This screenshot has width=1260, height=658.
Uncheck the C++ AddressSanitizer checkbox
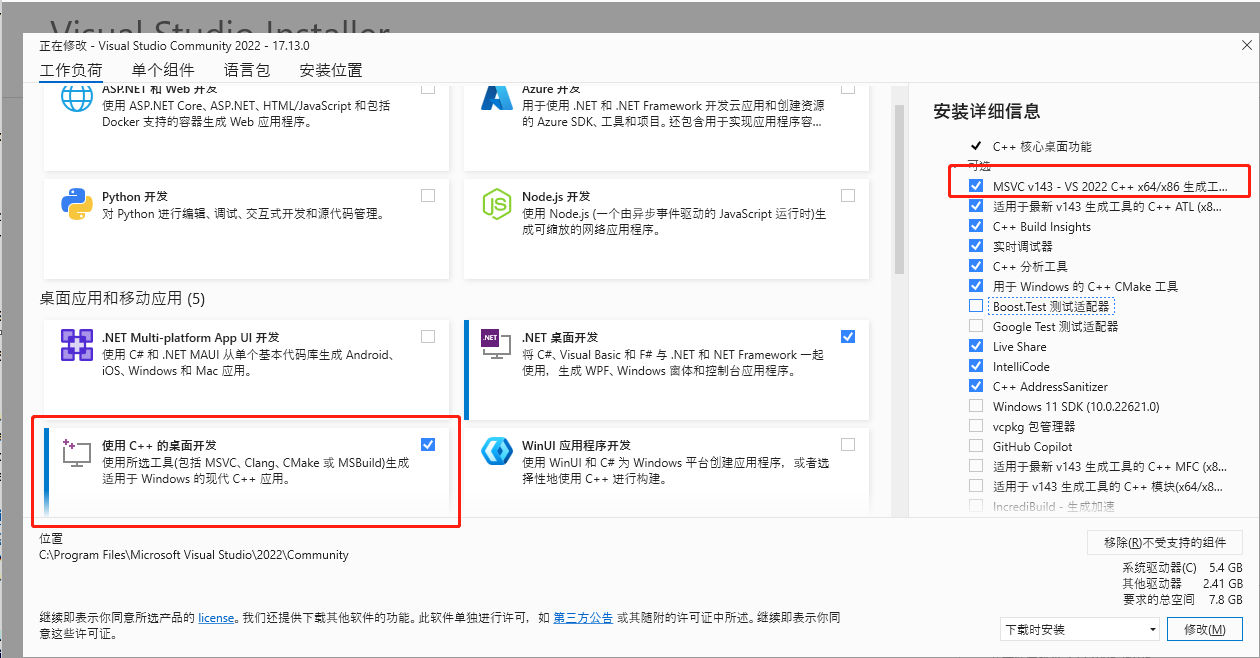(x=976, y=386)
